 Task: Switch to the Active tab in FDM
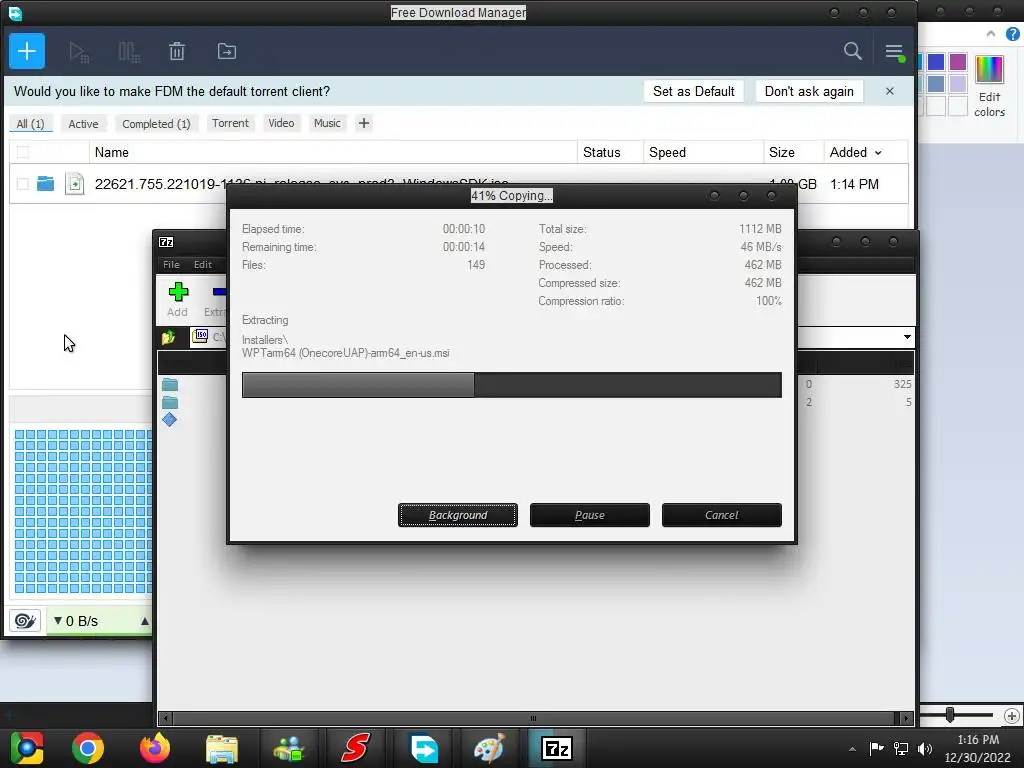(x=83, y=123)
